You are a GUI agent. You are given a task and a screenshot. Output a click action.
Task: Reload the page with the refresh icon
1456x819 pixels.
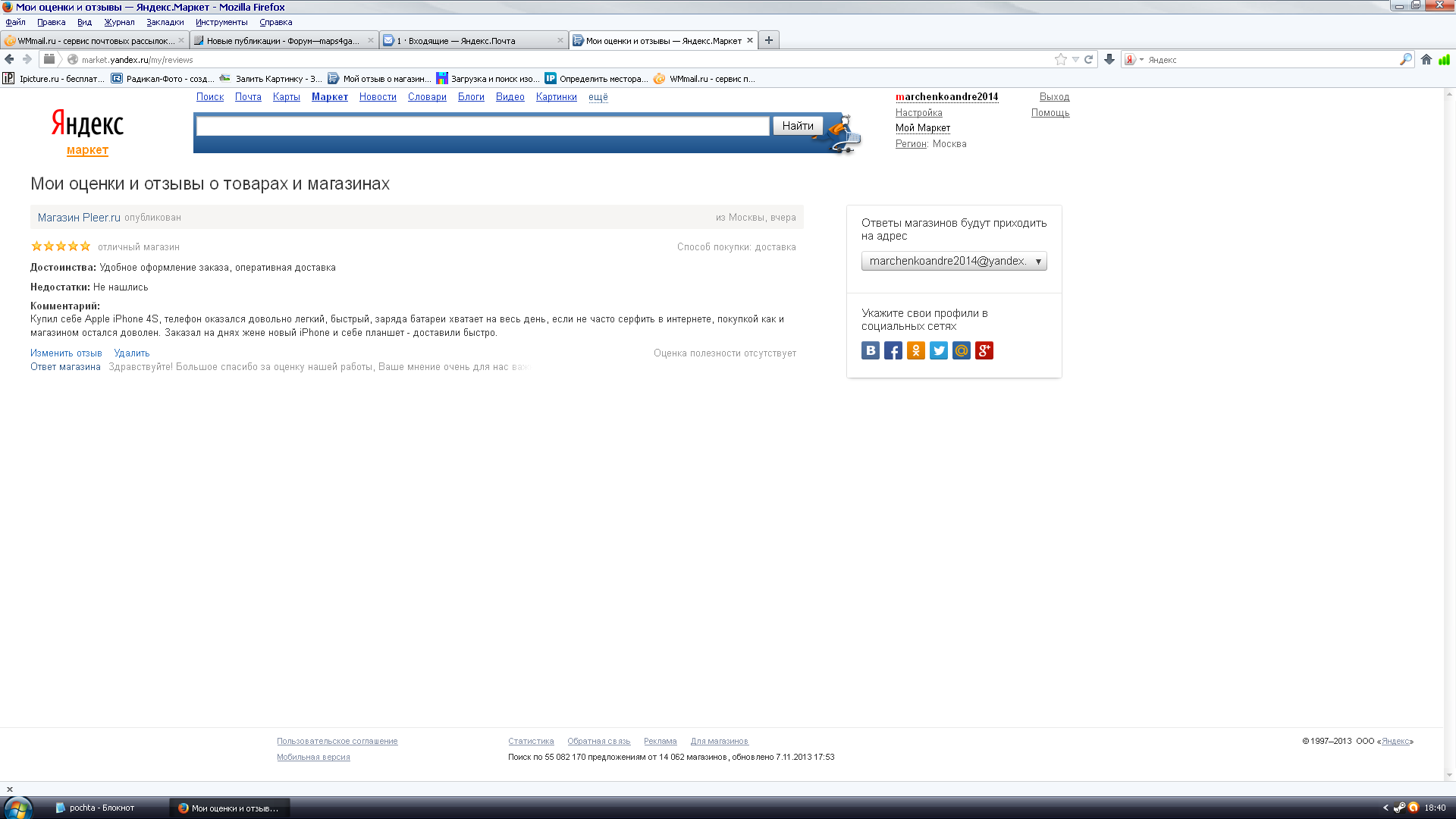click(1088, 59)
